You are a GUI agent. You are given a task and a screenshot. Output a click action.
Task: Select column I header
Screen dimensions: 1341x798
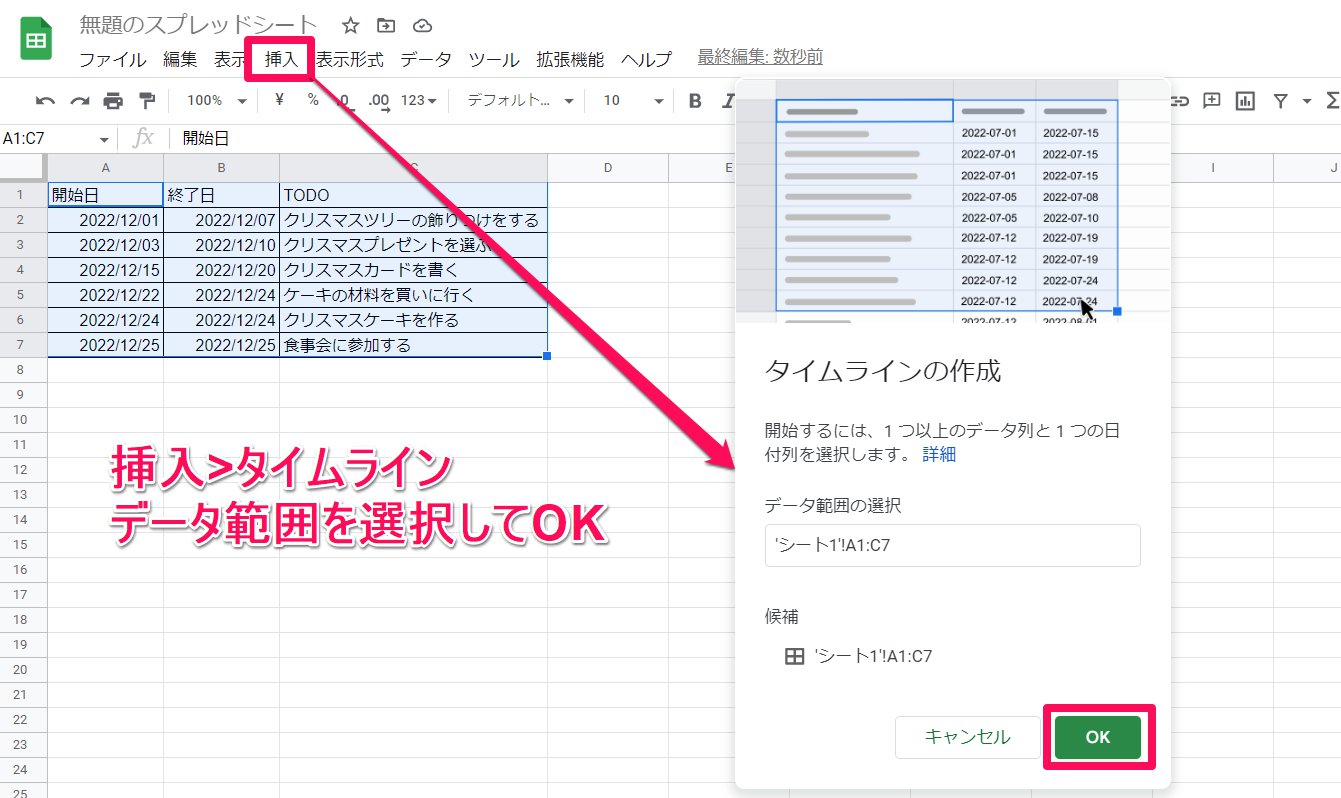[x=1213, y=168]
